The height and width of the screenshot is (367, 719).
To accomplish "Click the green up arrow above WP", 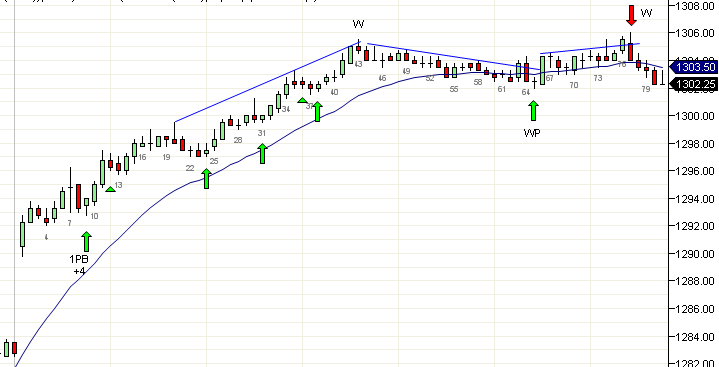I will coord(533,111).
